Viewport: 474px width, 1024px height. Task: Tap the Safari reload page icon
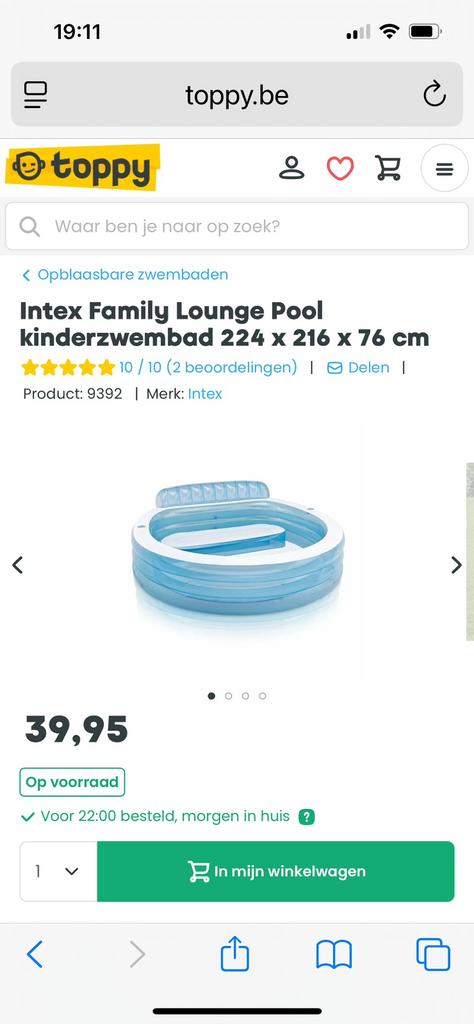(x=434, y=95)
